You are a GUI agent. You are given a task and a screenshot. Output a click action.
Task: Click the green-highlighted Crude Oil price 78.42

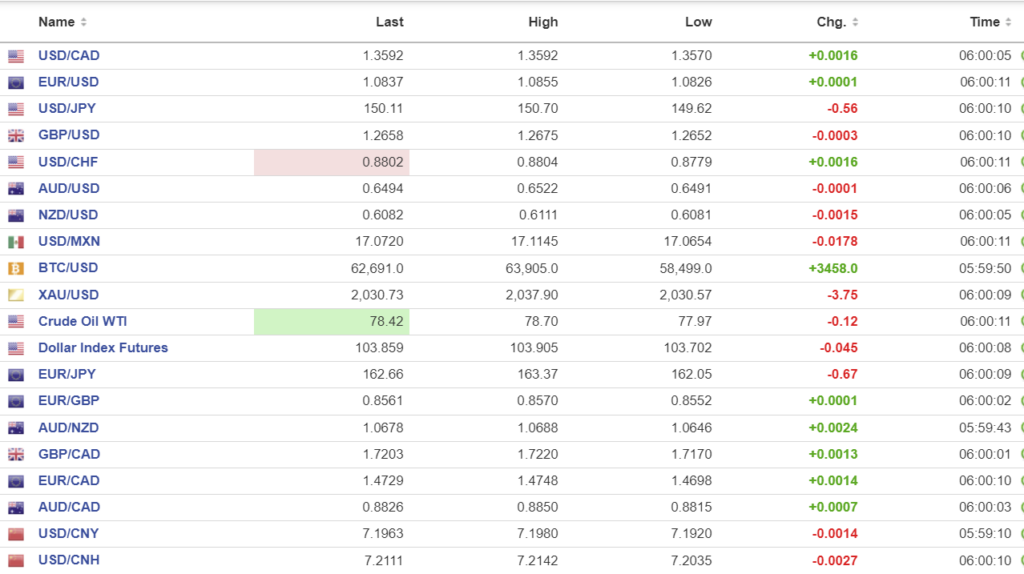384,322
